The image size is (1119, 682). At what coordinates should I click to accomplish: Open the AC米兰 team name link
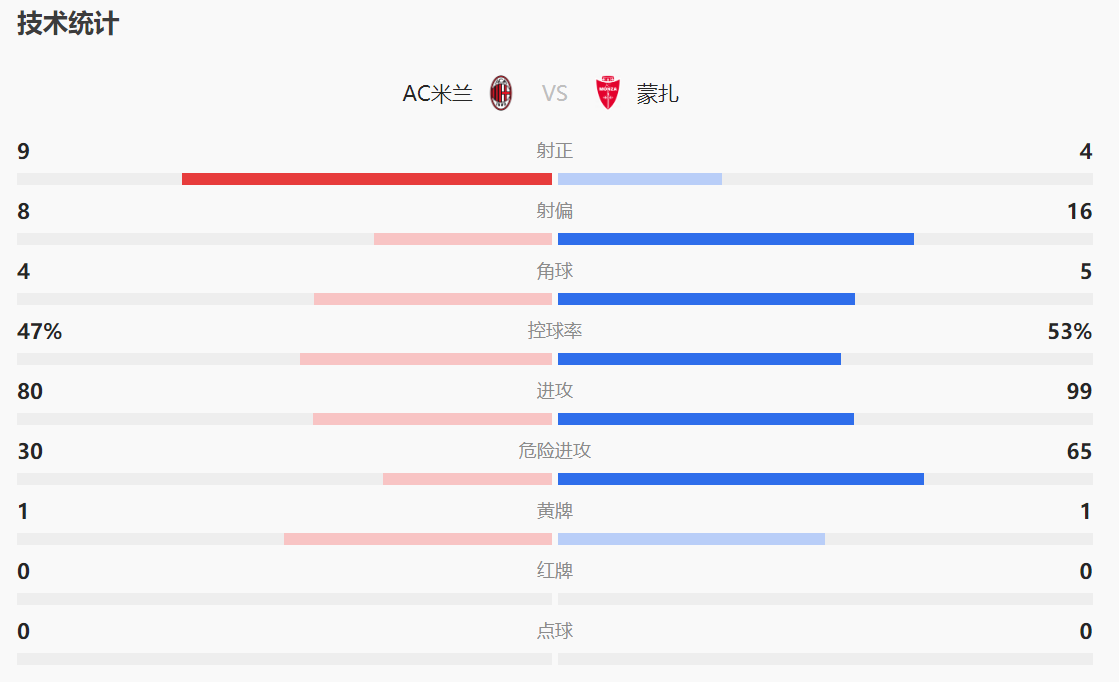[437, 94]
